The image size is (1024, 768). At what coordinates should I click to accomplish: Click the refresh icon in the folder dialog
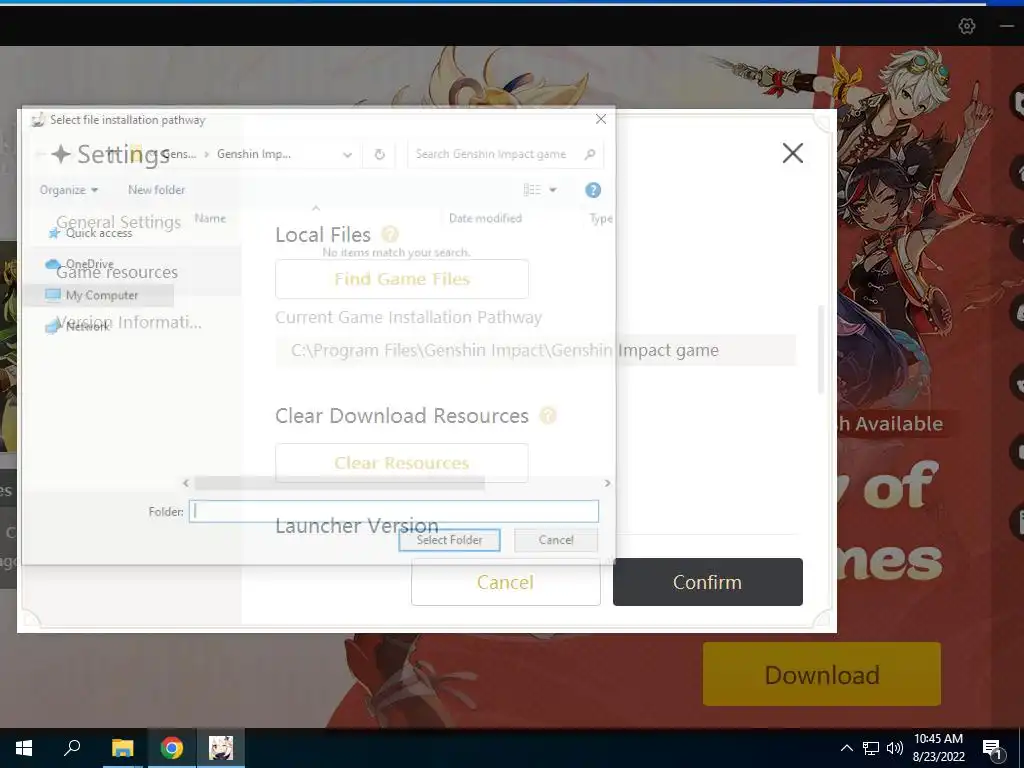pos(379,155)
